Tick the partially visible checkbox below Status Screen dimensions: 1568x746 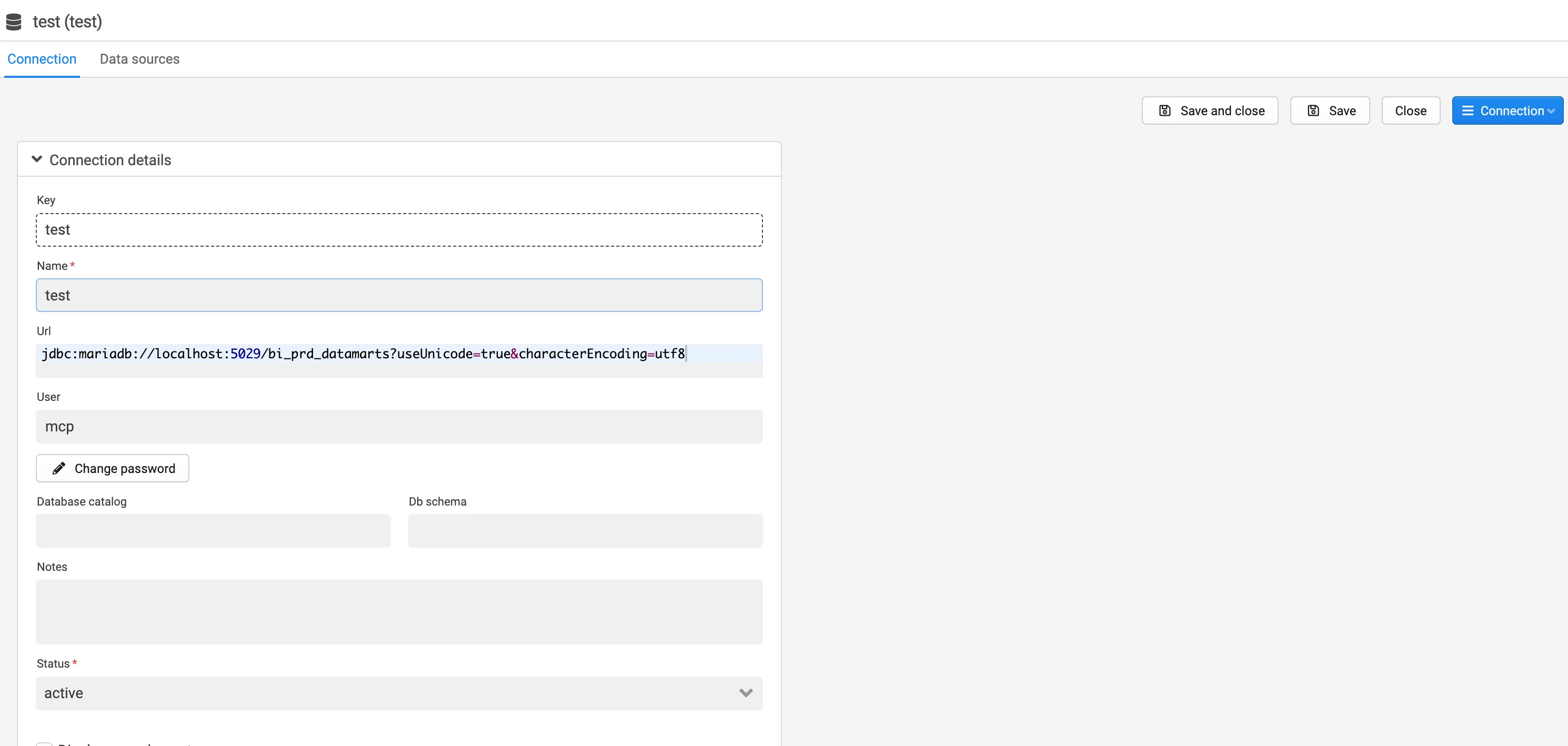coord(44,743)
